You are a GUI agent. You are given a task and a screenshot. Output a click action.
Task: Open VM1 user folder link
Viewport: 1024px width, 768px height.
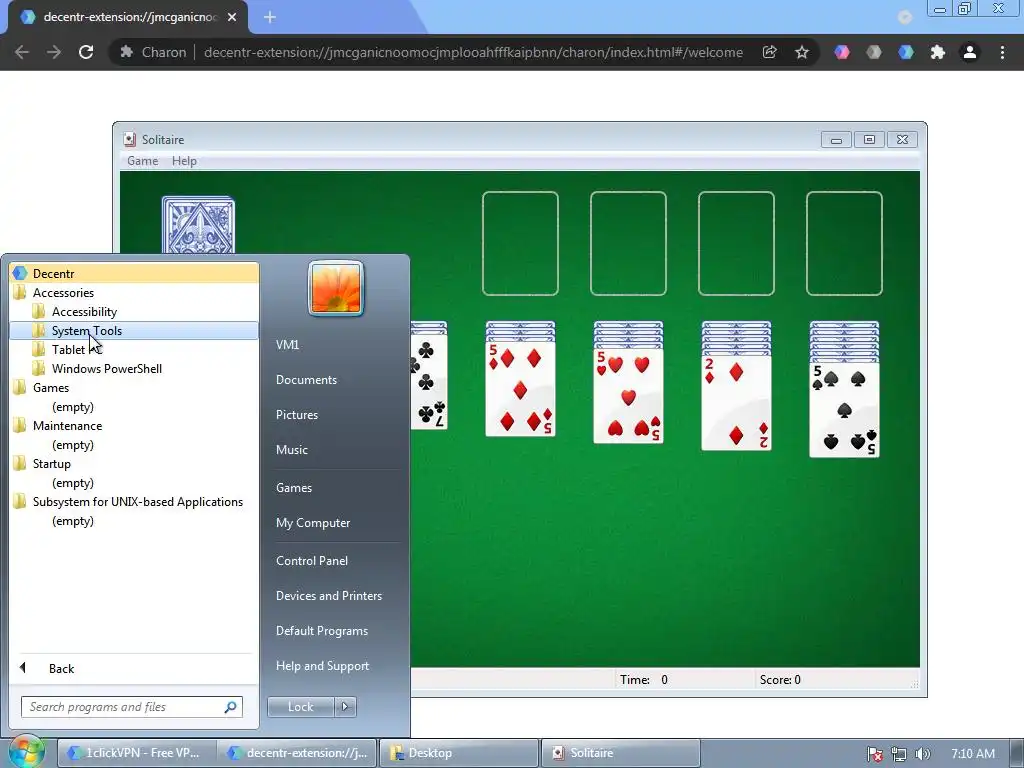click(287, 345)
